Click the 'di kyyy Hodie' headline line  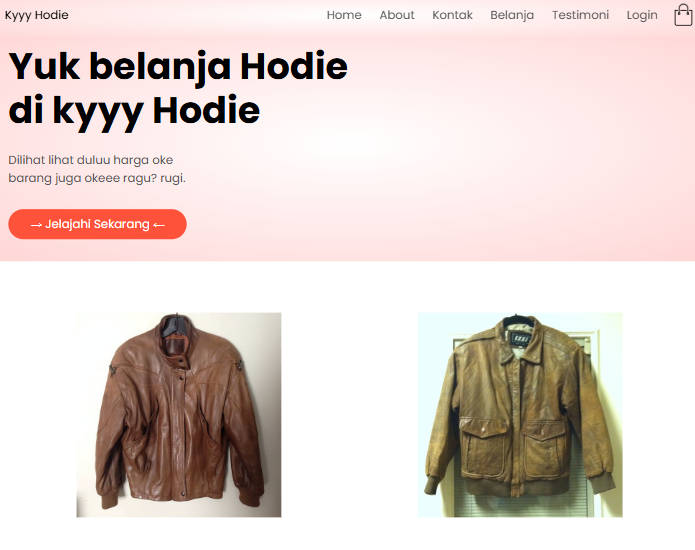134,110
